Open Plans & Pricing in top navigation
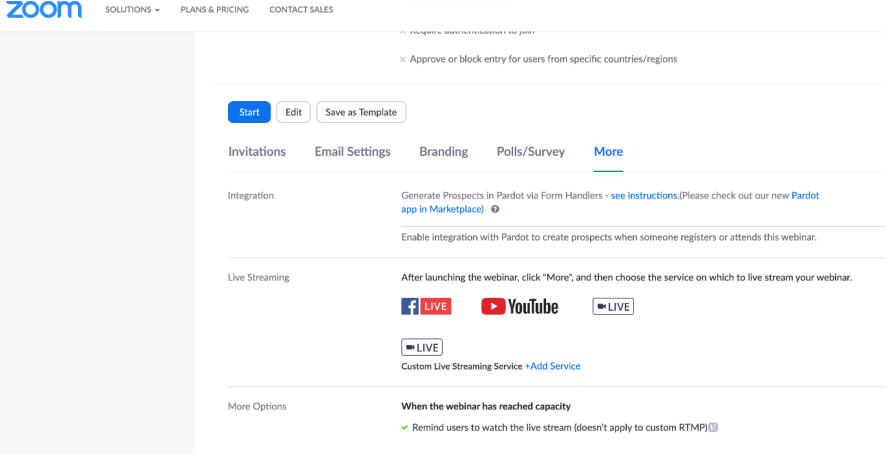The width and height of the screenshot is (891, 461). coord(215,10)
